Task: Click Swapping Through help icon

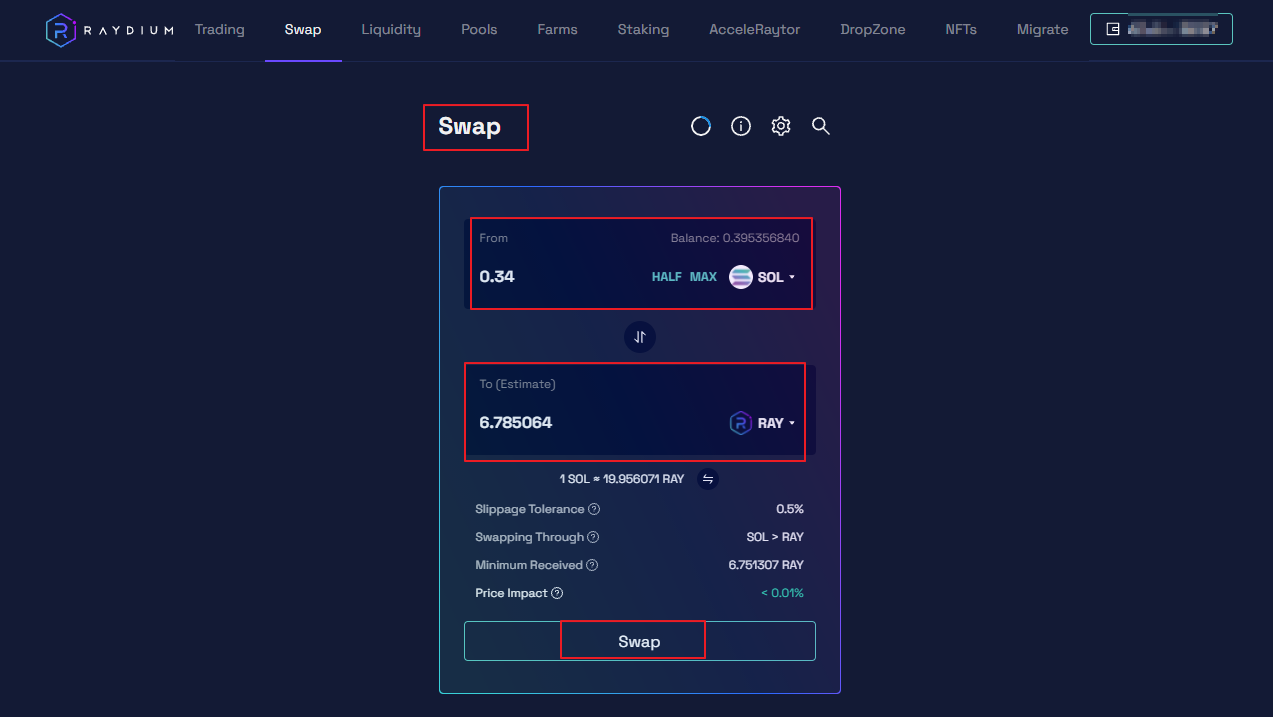Action: click(593, 537)
